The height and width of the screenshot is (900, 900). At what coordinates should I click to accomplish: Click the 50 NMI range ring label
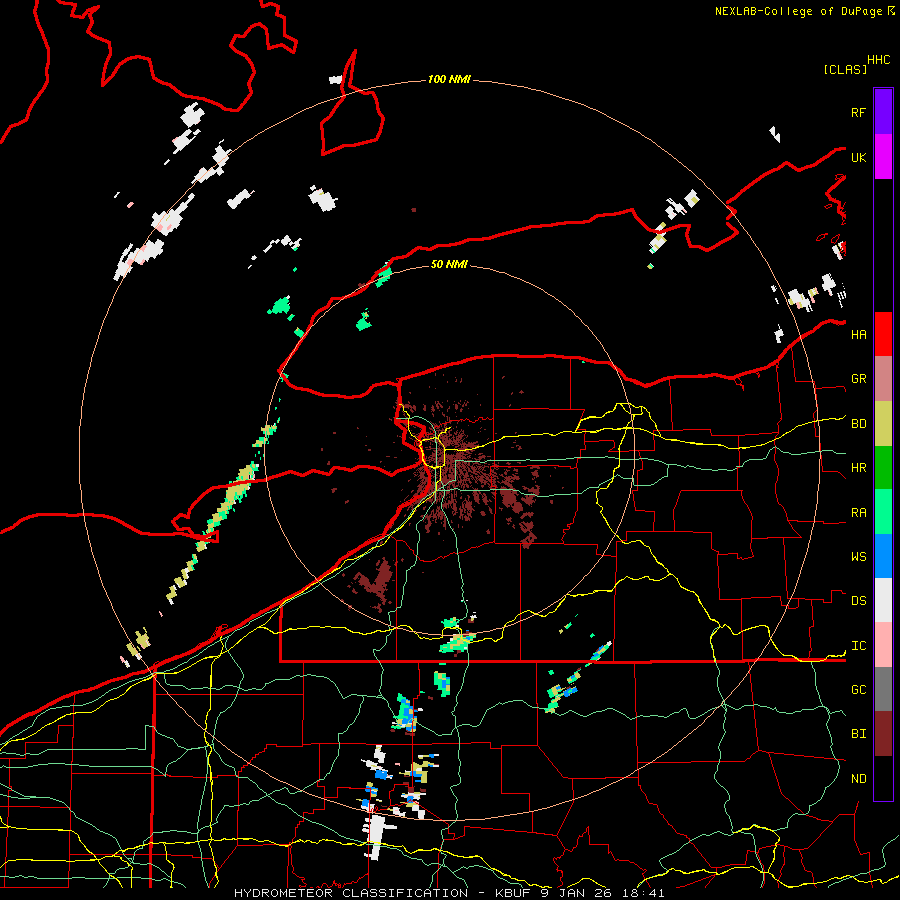(449, 264)
